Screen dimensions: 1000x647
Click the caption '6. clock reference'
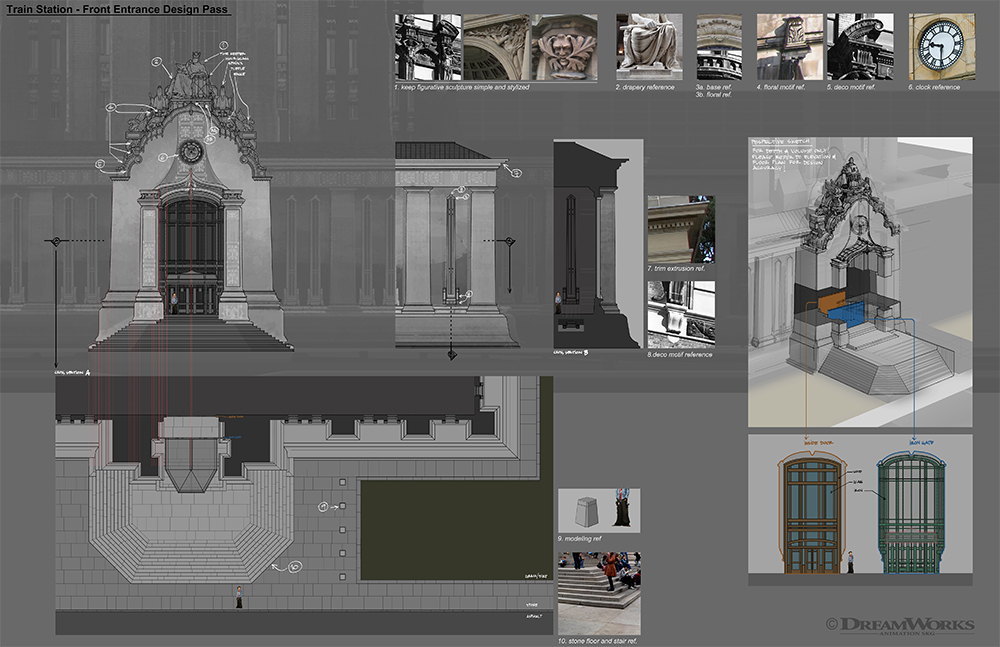(x=934, y=87)
